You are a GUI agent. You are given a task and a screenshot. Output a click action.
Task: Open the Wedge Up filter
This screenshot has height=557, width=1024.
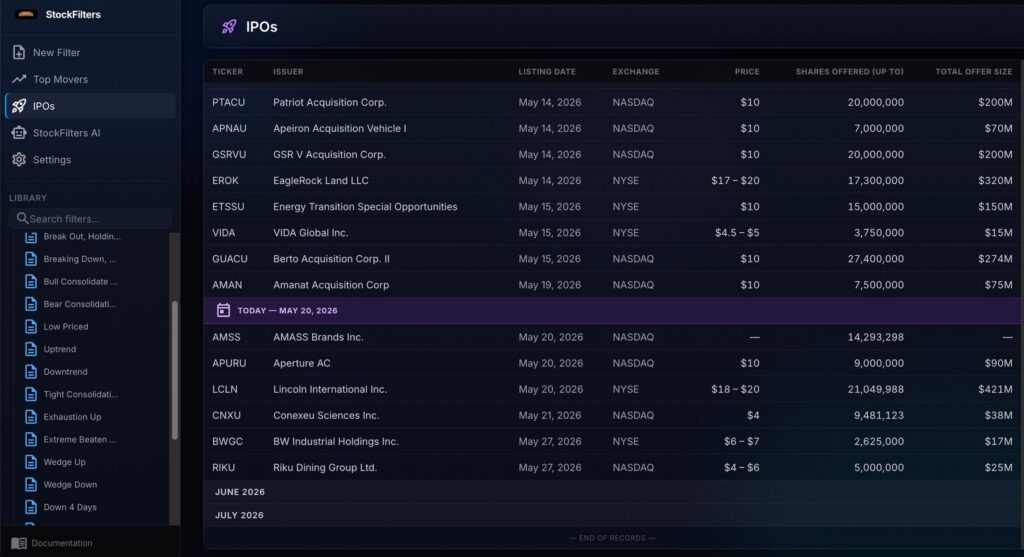pyautogui.click(x=64, y=462)
